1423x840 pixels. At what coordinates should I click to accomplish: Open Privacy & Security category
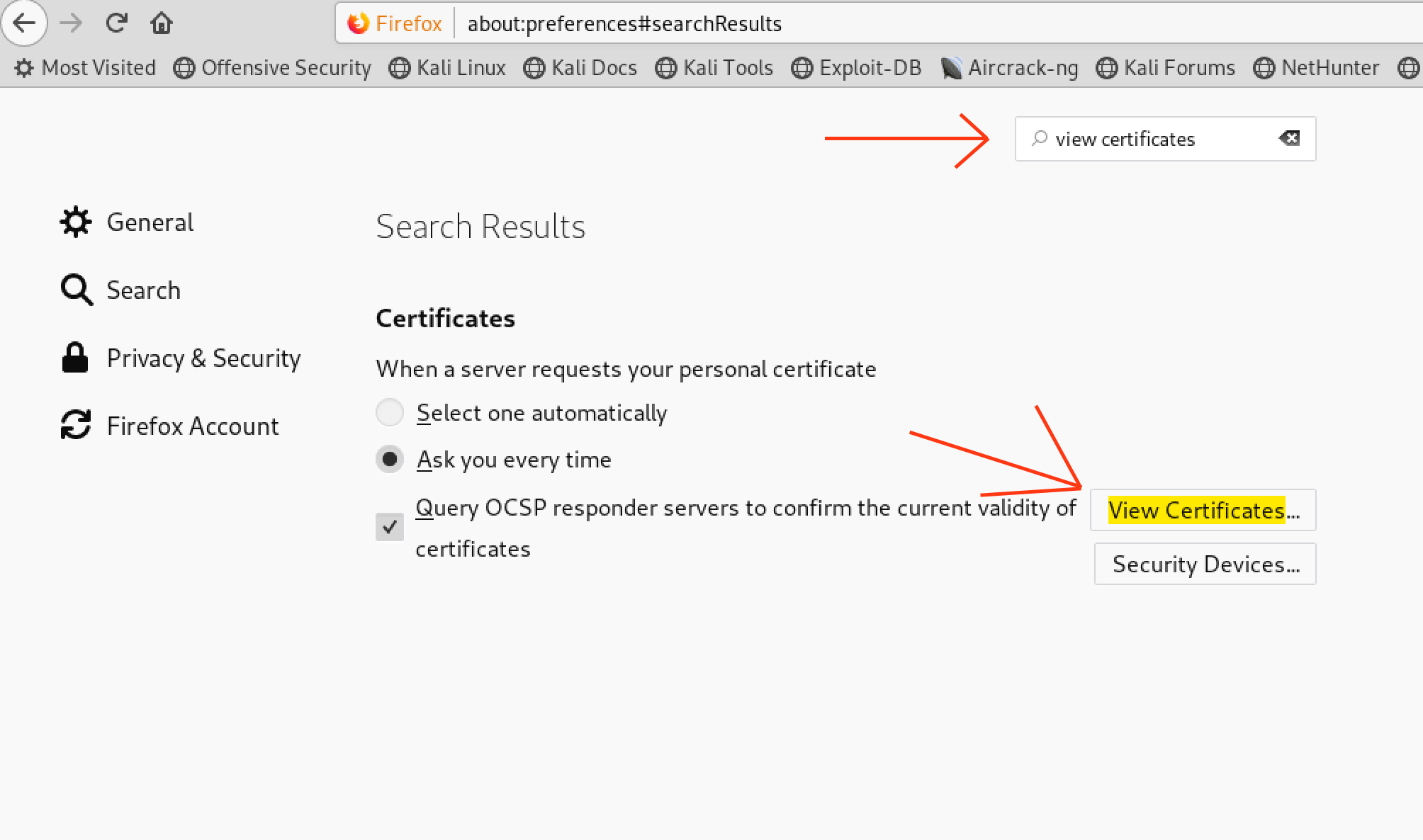181,358
